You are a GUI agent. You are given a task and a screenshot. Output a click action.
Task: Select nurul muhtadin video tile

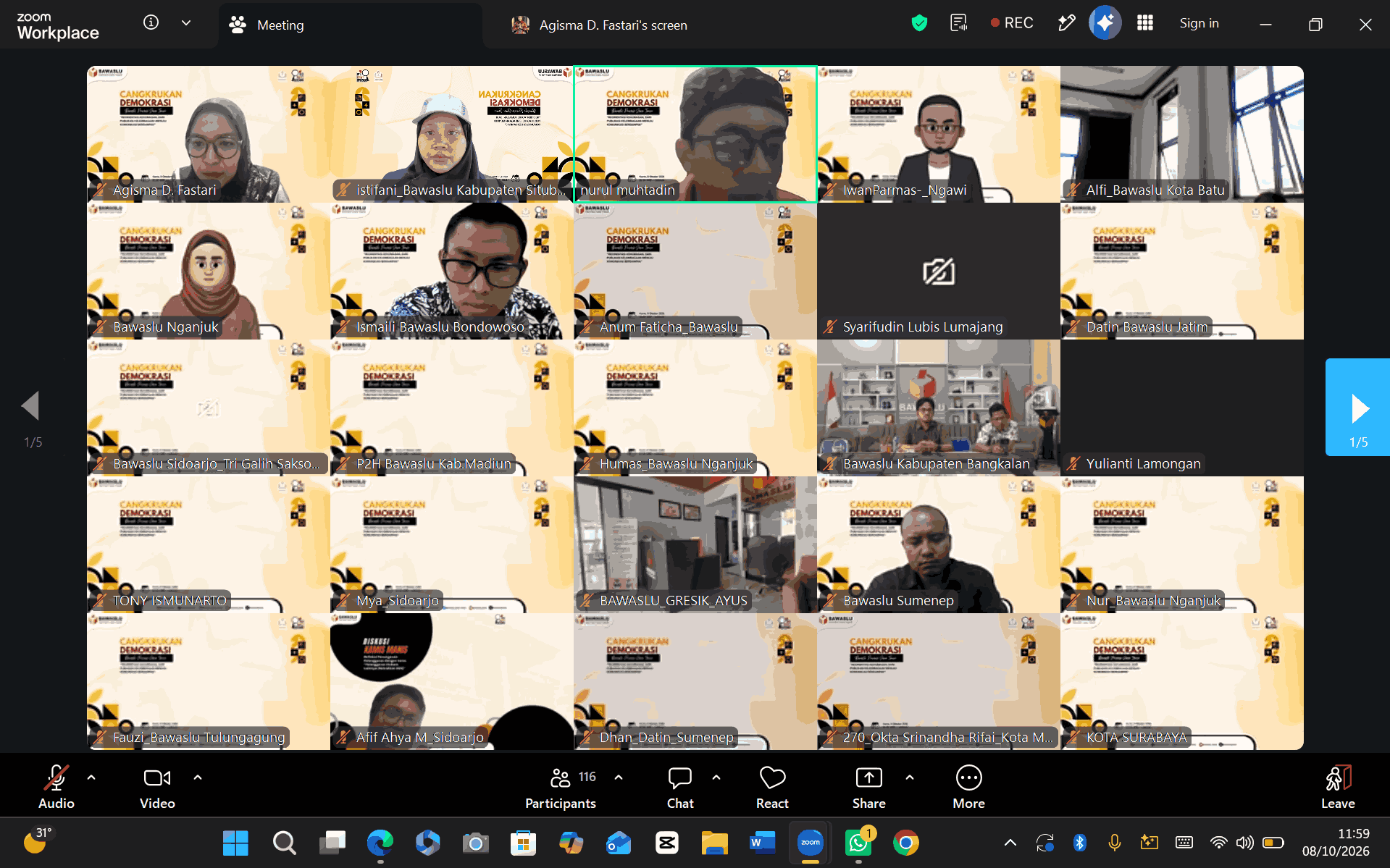(x=695, y=135)
